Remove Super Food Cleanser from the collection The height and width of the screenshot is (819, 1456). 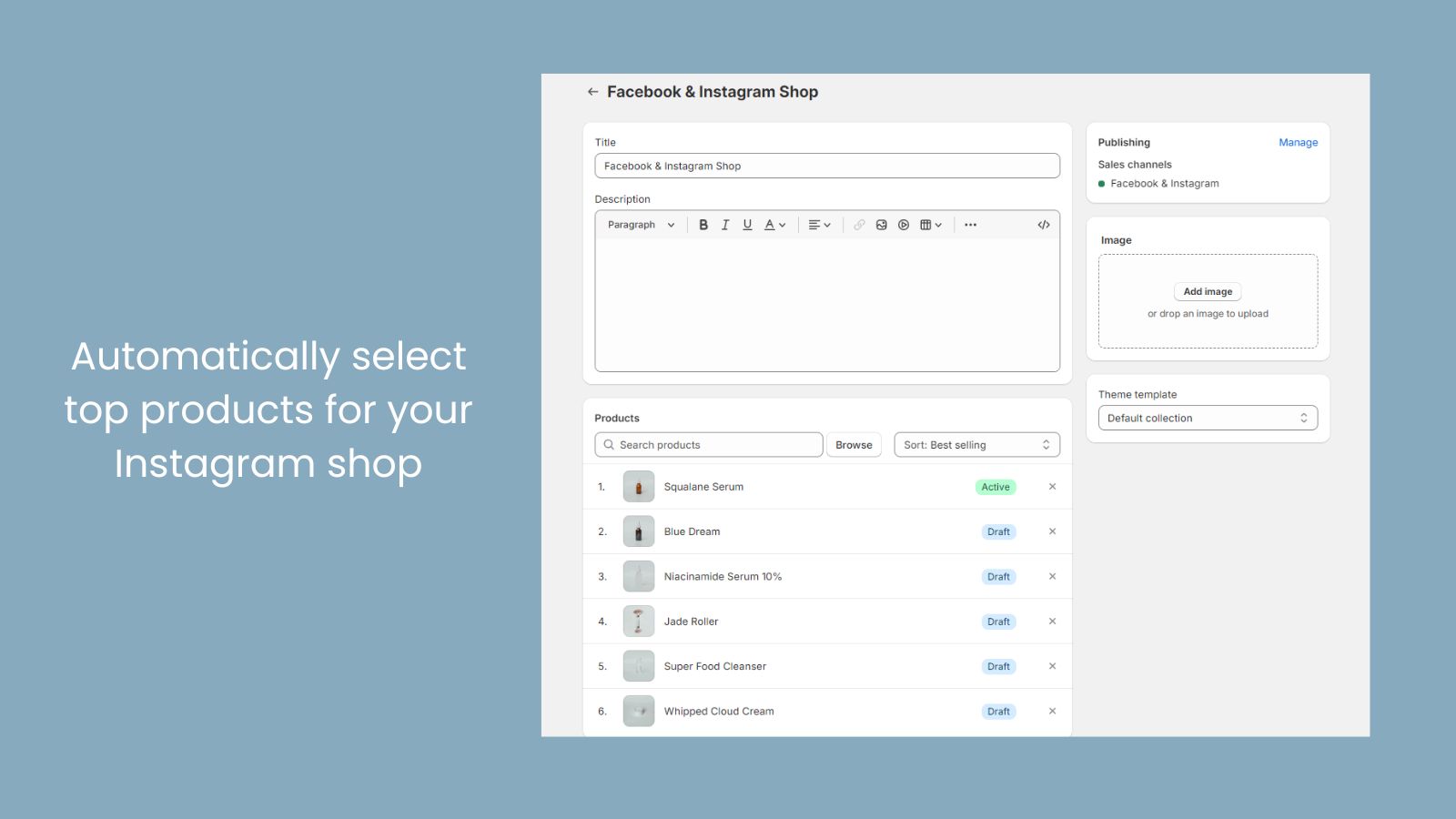tap(1052, 666)
